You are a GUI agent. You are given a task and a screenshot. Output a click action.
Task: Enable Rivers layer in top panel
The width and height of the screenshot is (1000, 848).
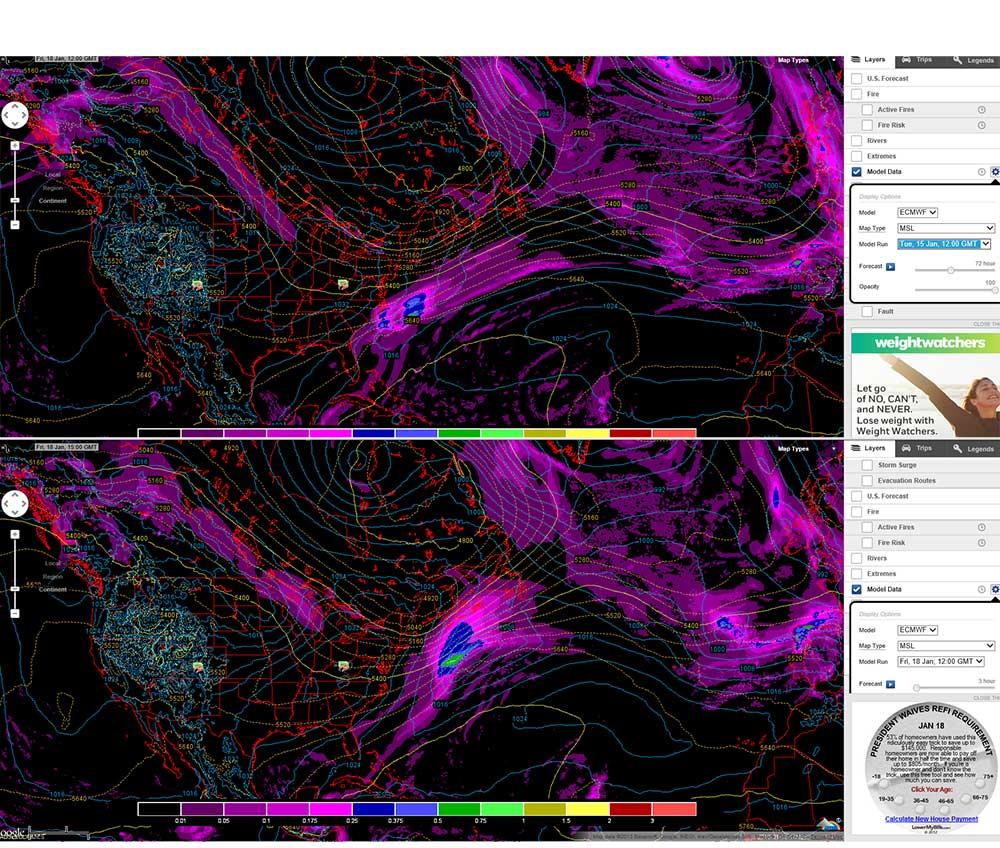[857, 141]
